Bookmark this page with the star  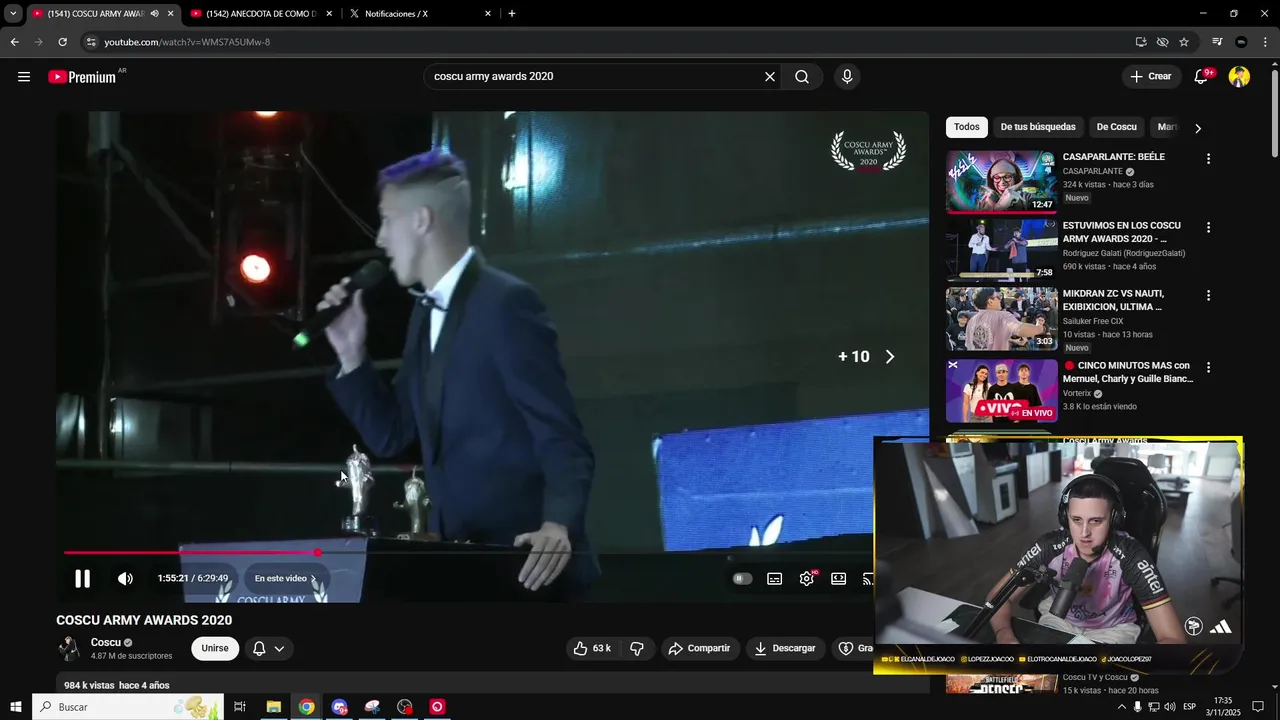click(1184, 42)
